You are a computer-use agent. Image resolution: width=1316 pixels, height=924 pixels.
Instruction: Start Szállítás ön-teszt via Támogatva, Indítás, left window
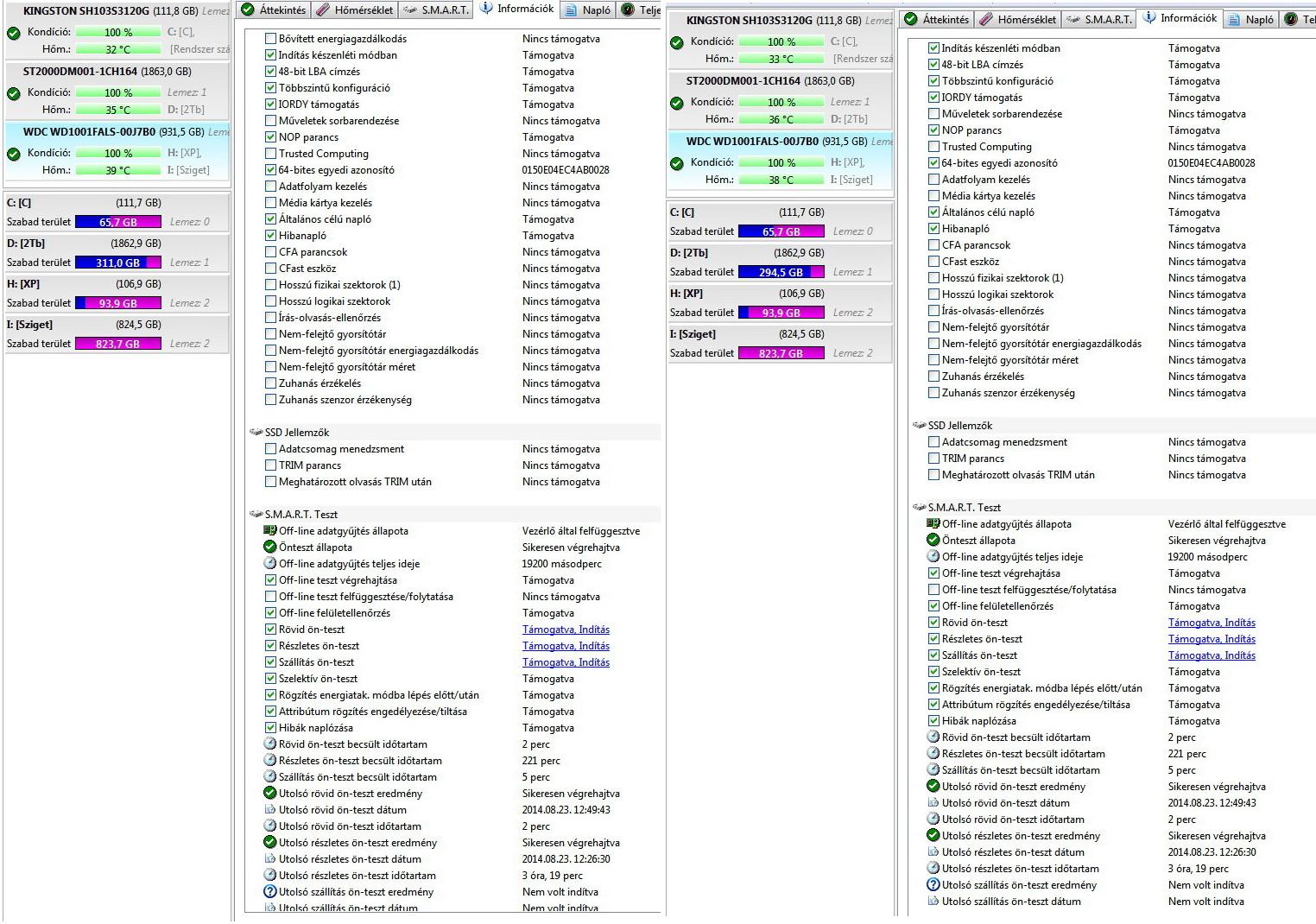(566, 662)
